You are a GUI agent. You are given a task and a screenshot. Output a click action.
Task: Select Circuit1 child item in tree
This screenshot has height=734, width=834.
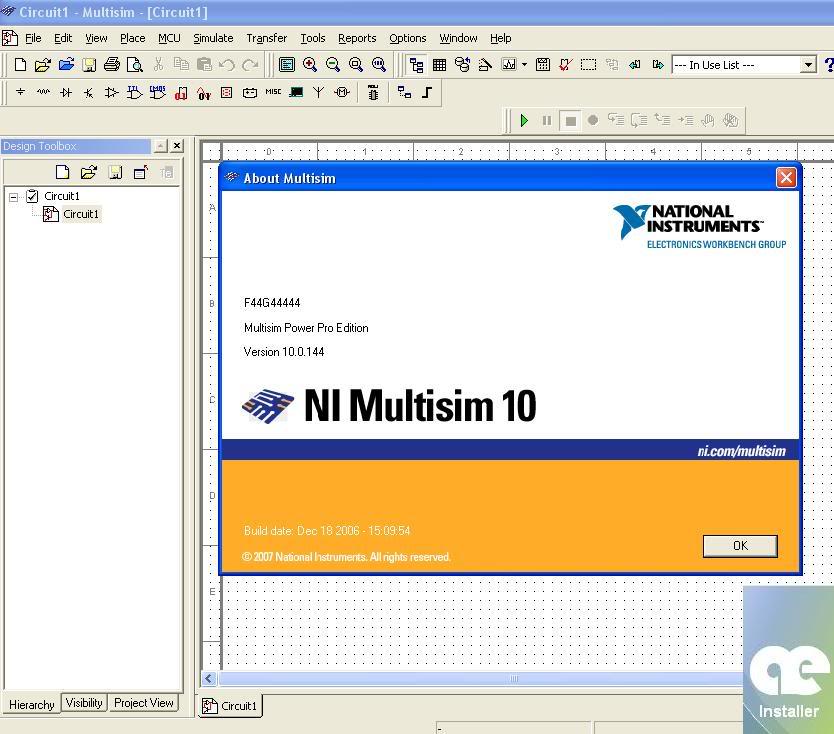click(x=81, y=214)
